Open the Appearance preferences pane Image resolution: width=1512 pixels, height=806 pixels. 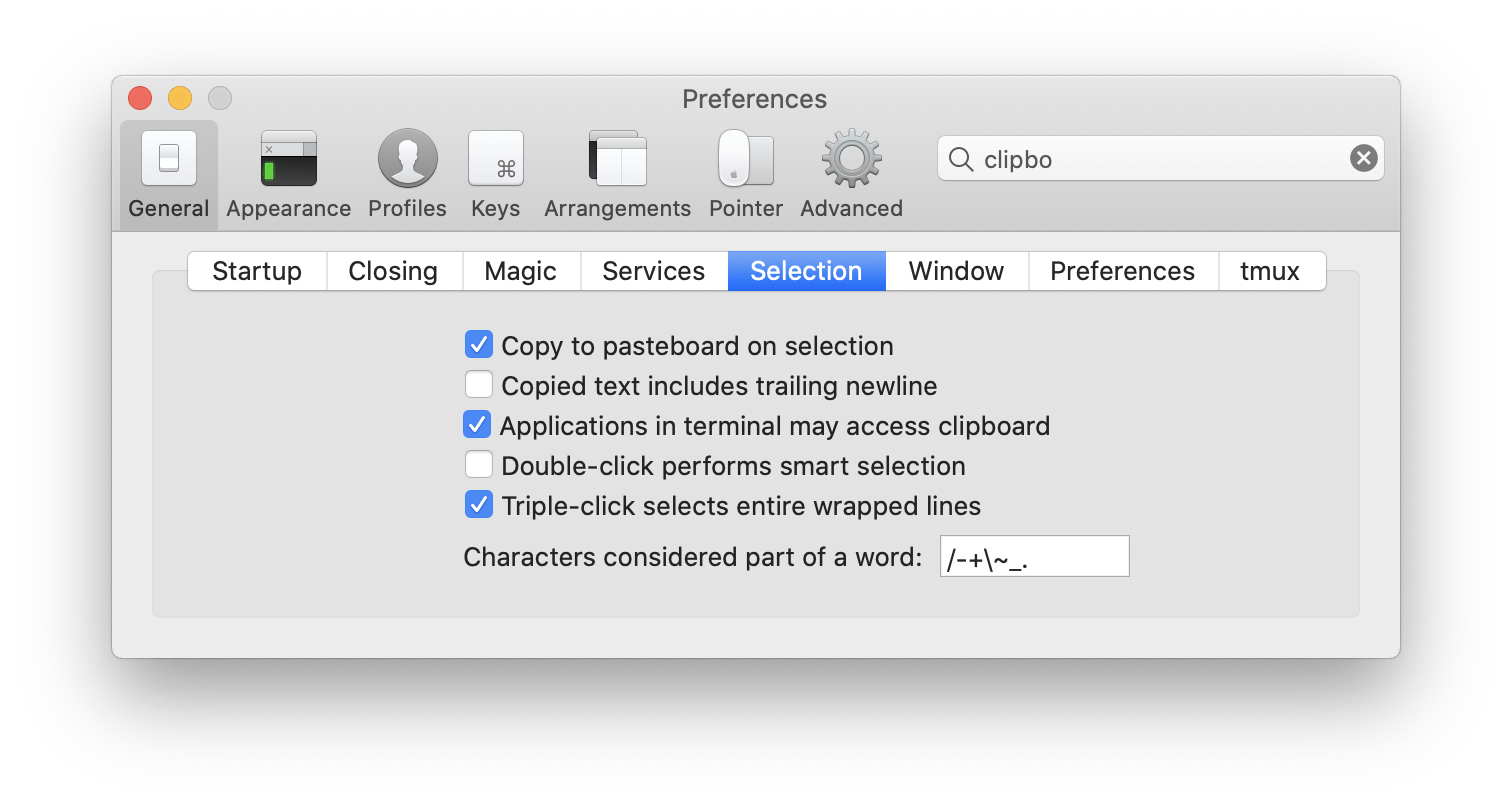click(x=288, y=174)
